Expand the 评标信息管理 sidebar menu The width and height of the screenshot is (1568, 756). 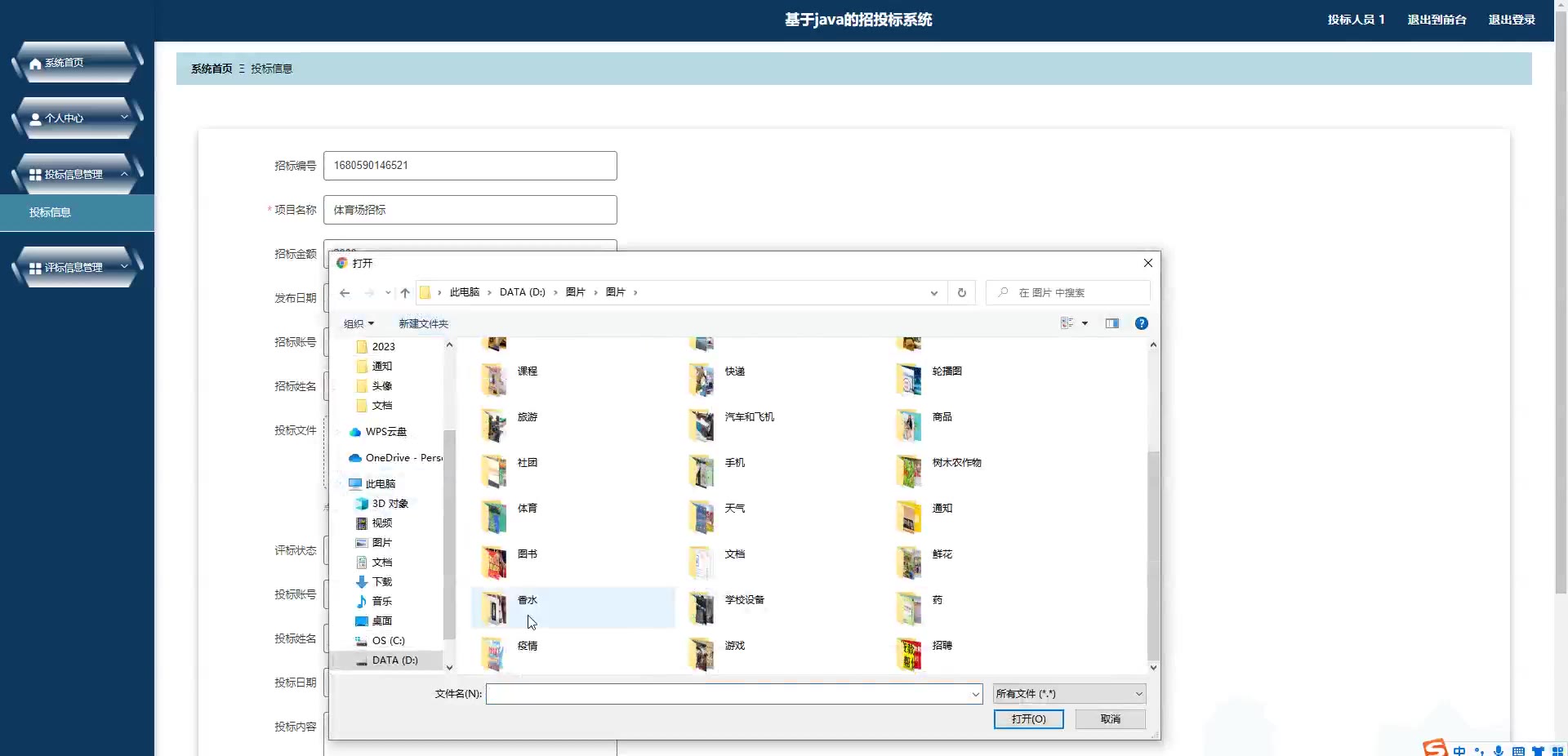(x=78, y=268)
